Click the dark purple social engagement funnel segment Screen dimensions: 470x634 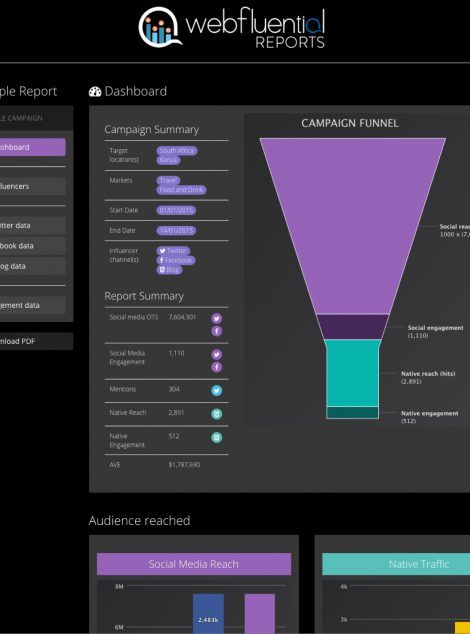tap(352, 327)
